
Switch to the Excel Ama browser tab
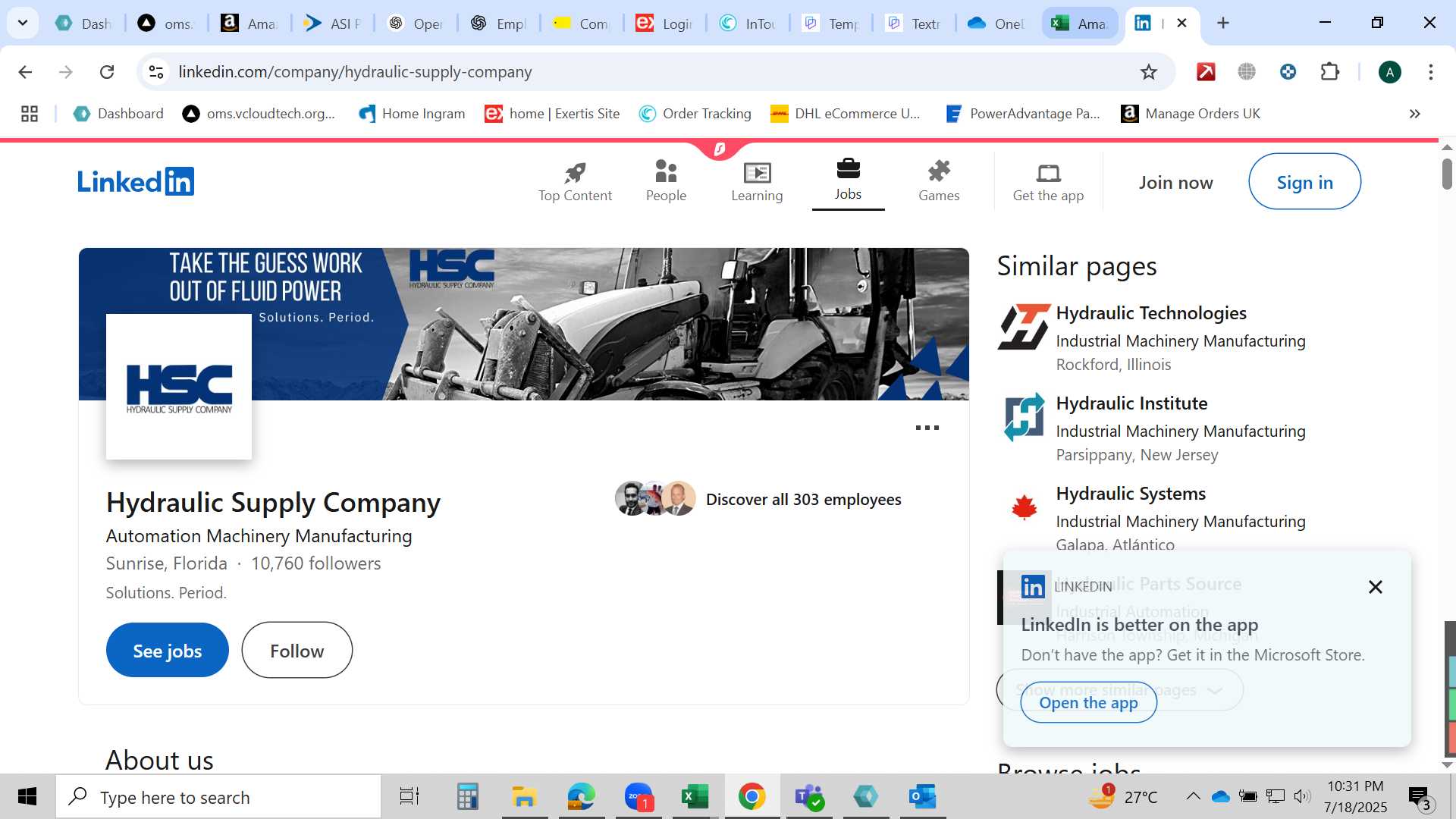(x=1079, y=24)
